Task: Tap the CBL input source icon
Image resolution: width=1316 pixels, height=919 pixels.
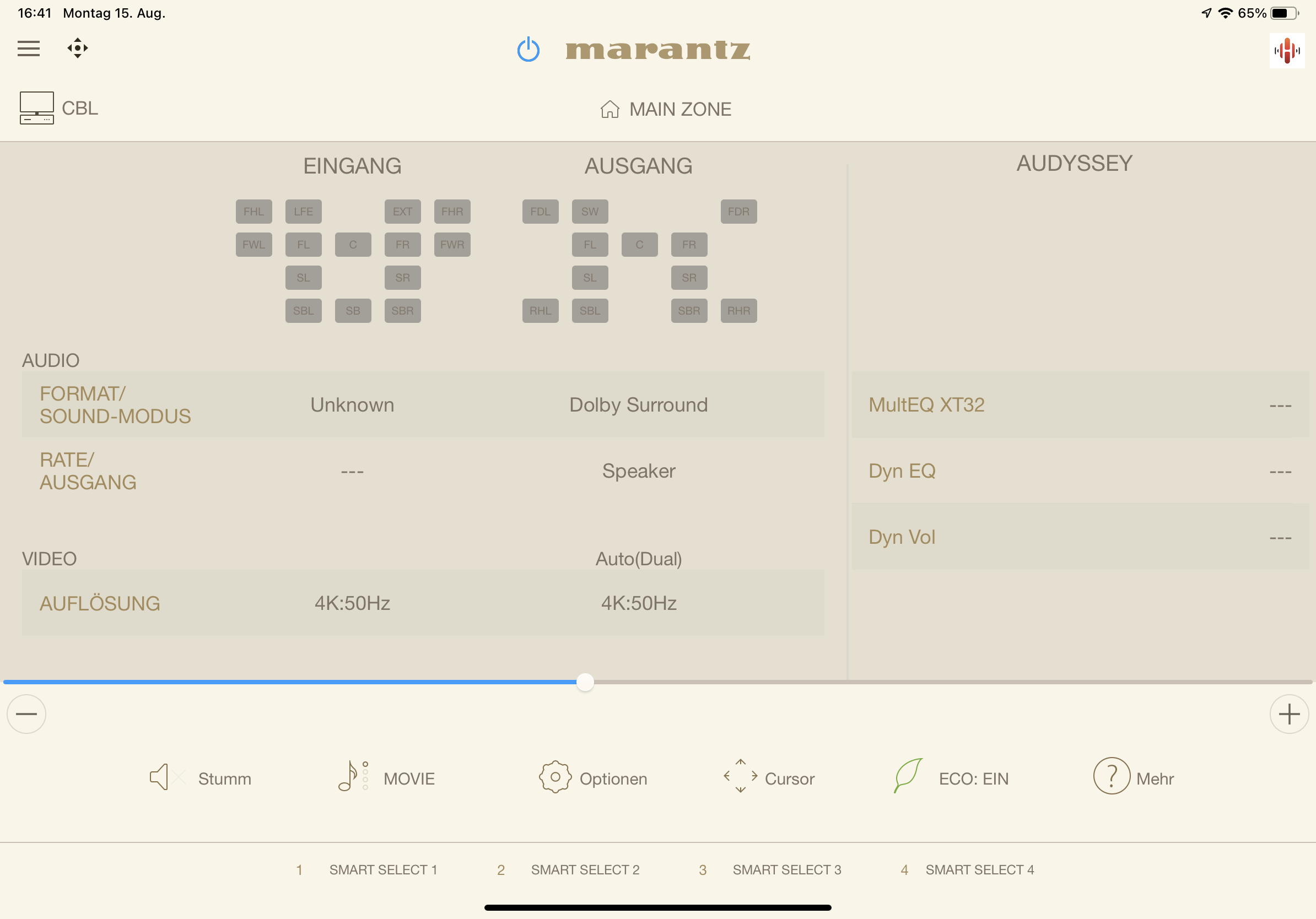Action: point(37,108)
